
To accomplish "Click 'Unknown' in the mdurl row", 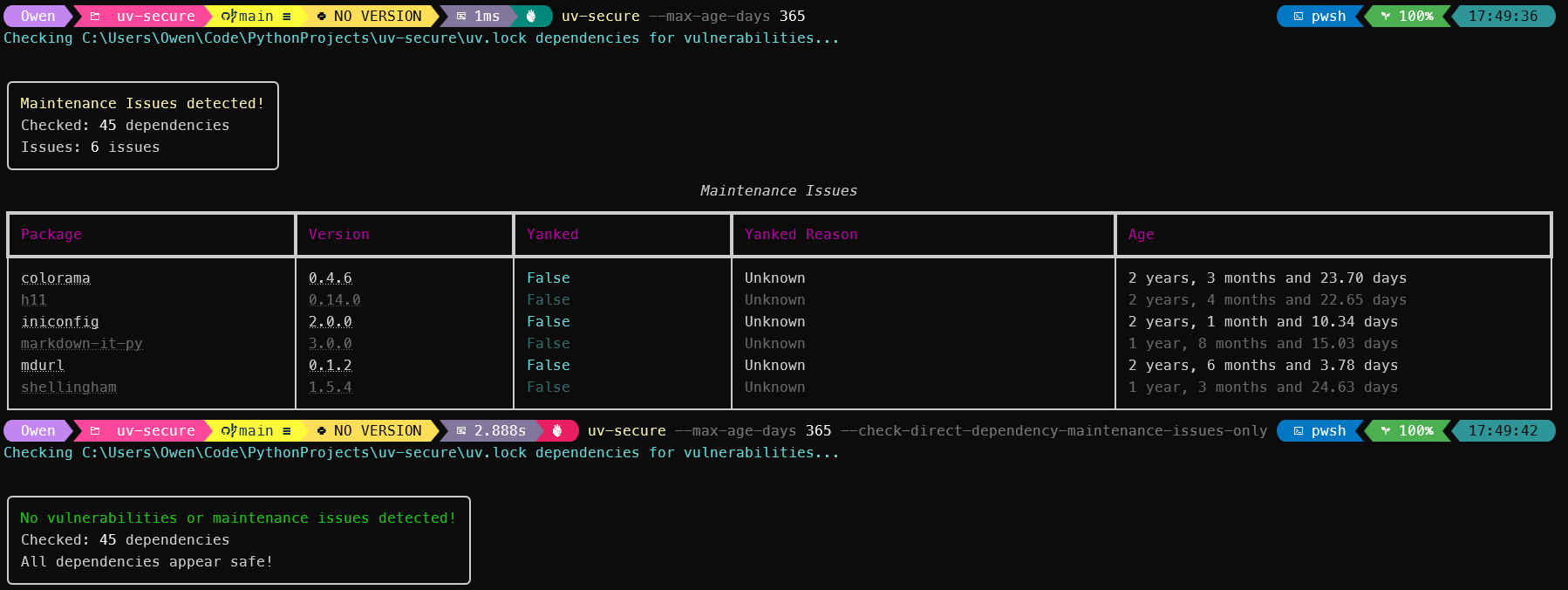I will [775, 366].
